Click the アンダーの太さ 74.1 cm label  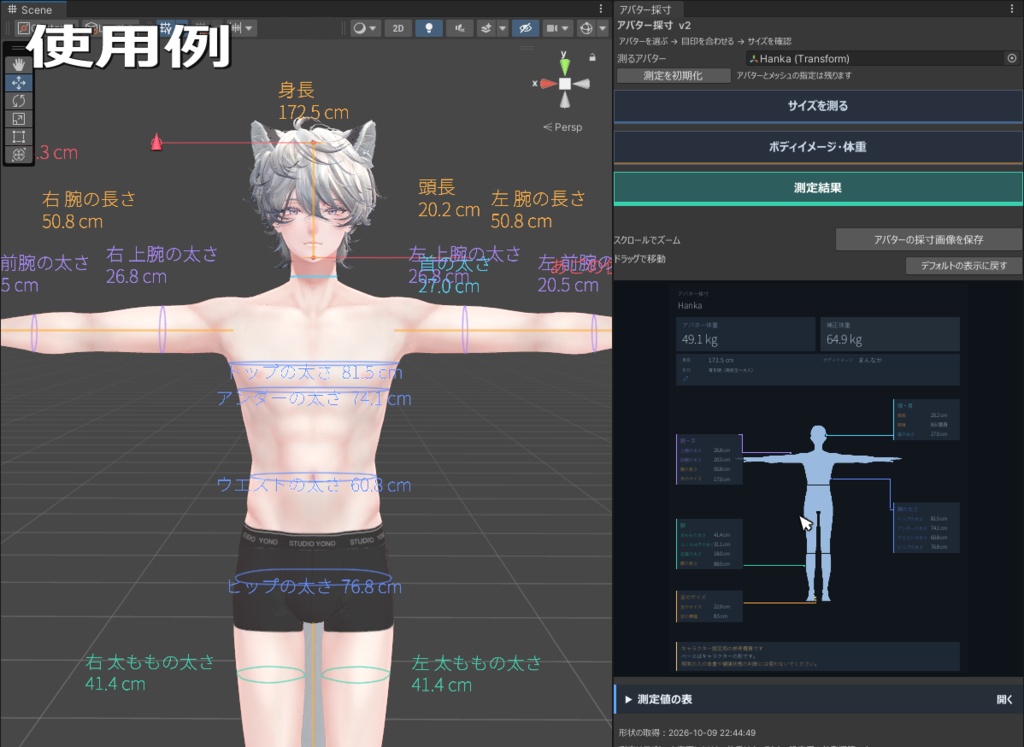tap(314, 398)
